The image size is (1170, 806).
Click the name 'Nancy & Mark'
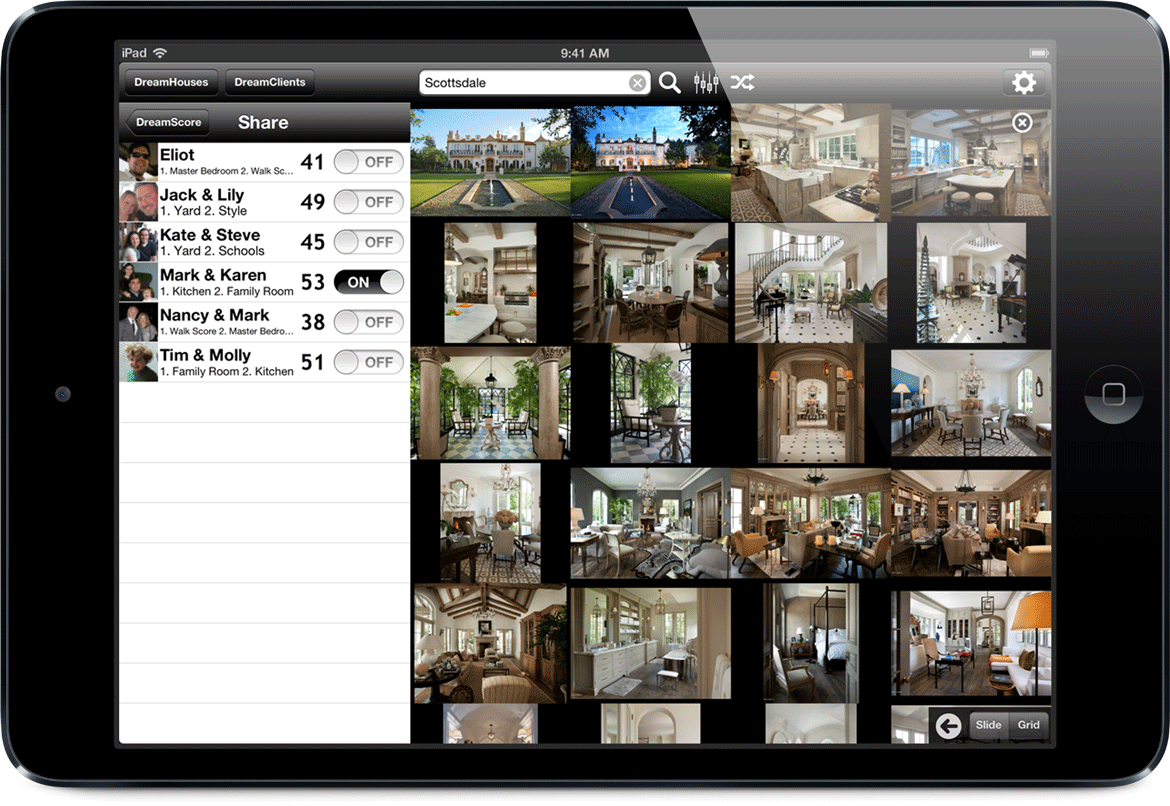(x=214, y=315)
